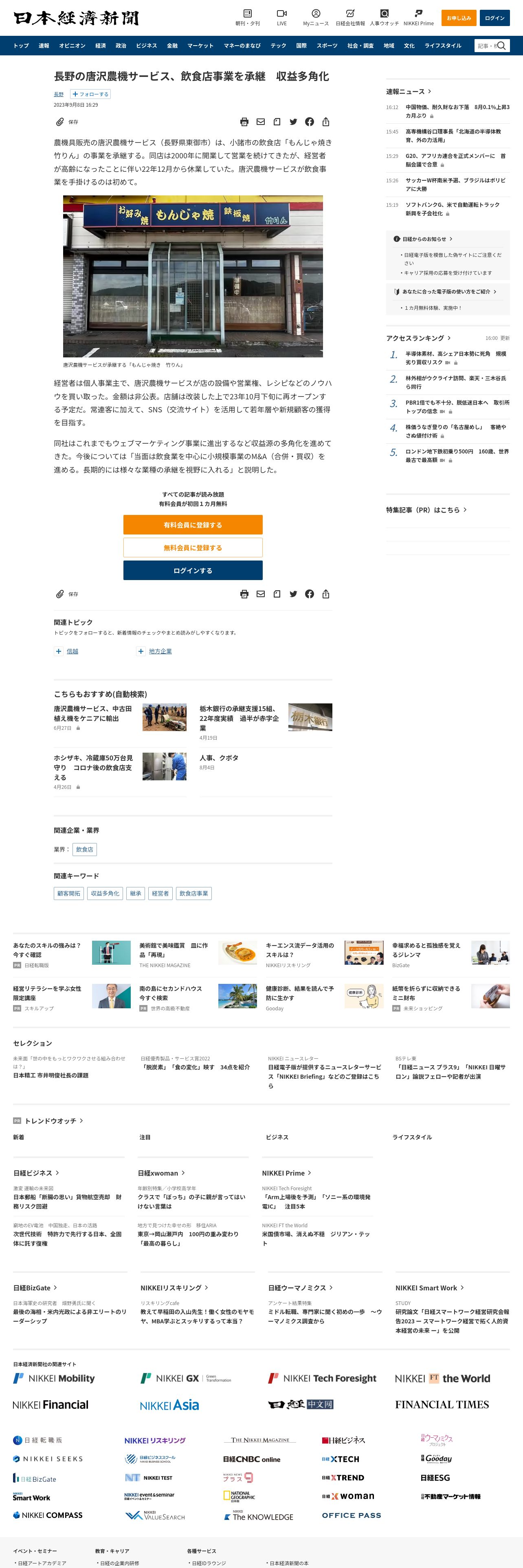The image size is (523, 1568).
Task: Open the FINANCIAL TIMES logo link
Action: [442, 1404]
